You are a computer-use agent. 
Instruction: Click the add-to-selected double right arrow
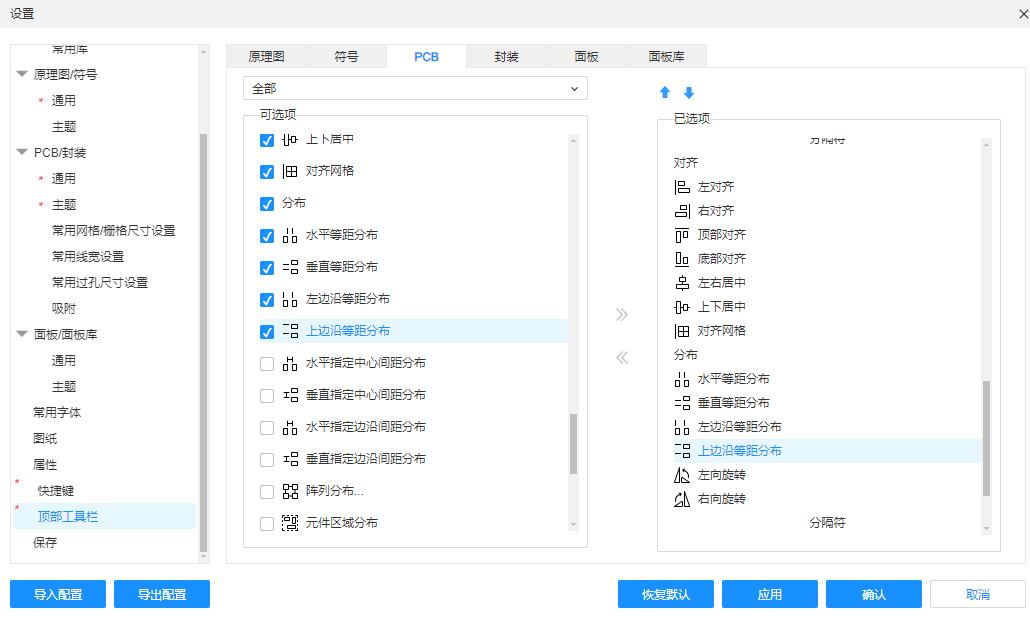point(622,314)
